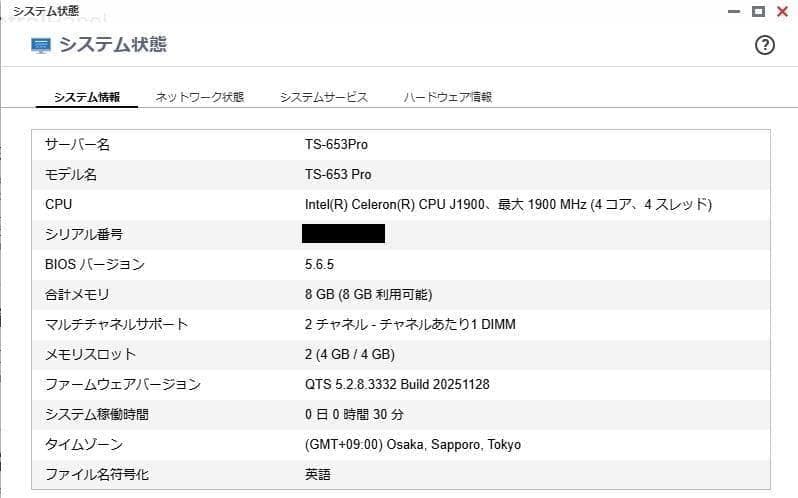Click the ファームウェアバージョン label
This screenshot has height=498, width=798.
tap(123, 385)
